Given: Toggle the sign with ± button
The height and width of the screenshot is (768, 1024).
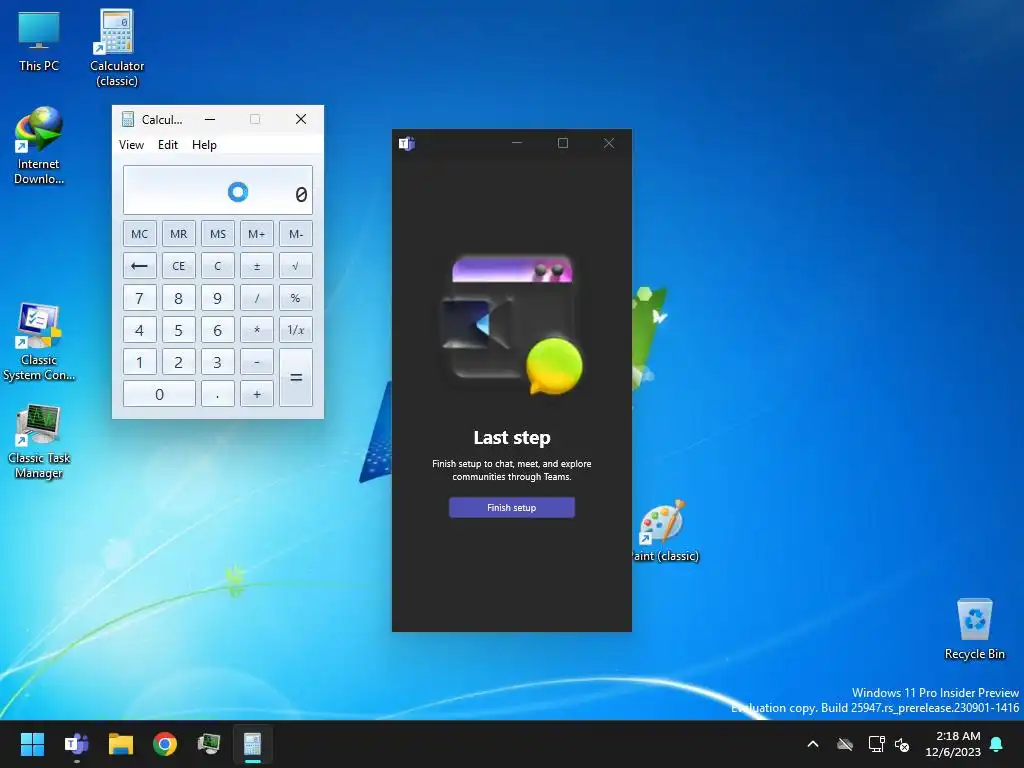Looking at the screenshot, I should pos(257,266).
